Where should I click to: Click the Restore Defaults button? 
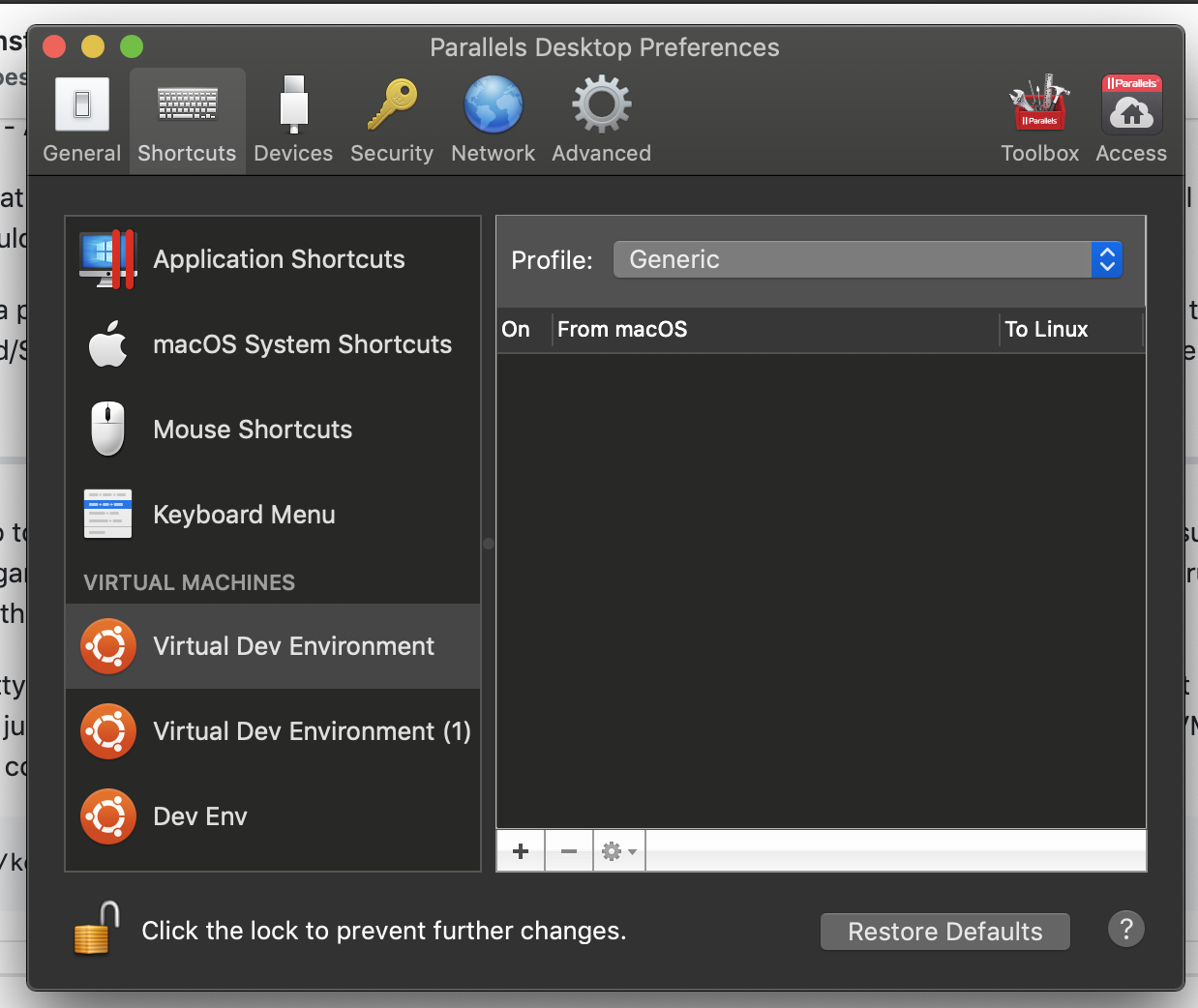pos(945,932)
